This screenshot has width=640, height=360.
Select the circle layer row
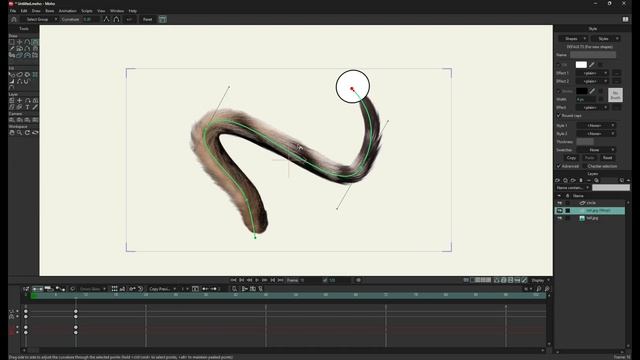590,203
